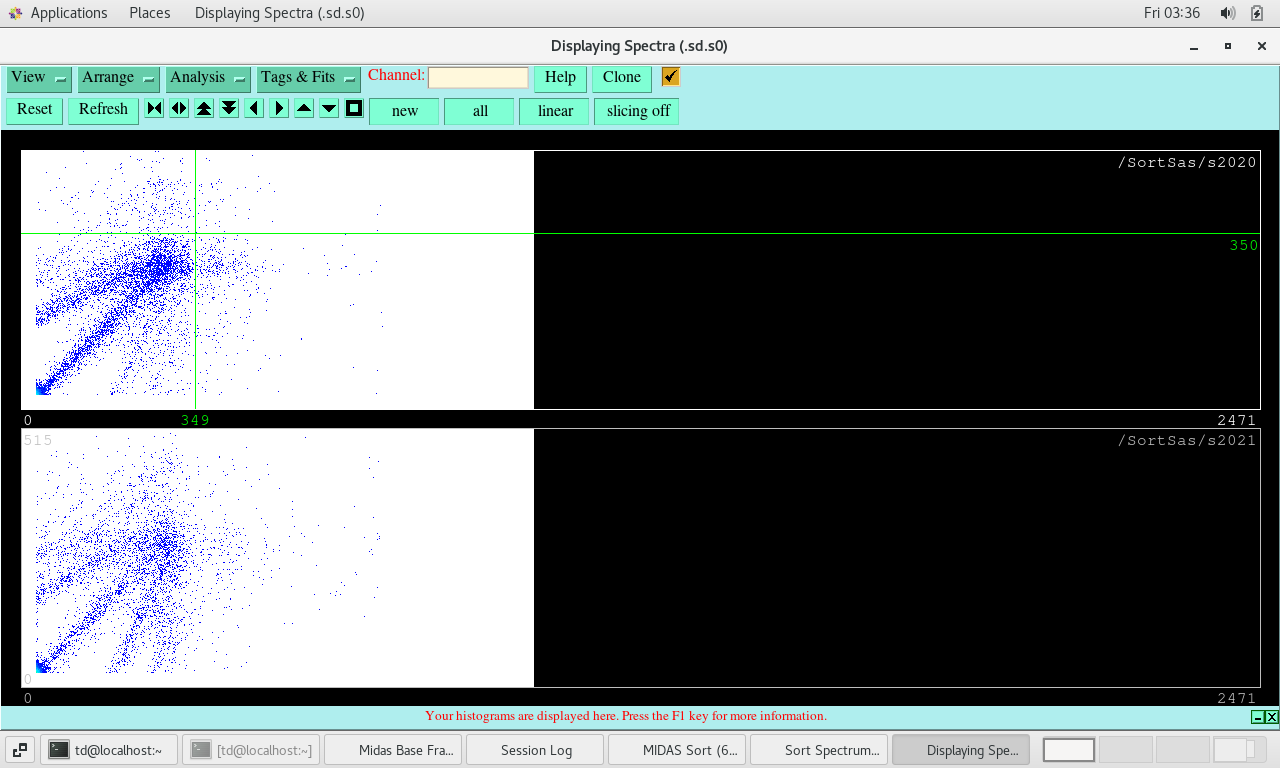The height and width of the screenshot is (768, 1280).
Task: Open the Applications menu in top bar
Action: tap(68, 13)
